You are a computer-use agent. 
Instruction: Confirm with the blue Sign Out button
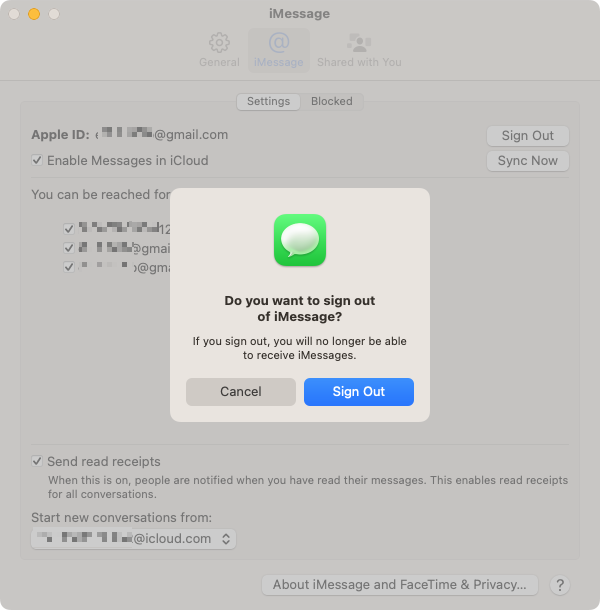pos(359,392)
